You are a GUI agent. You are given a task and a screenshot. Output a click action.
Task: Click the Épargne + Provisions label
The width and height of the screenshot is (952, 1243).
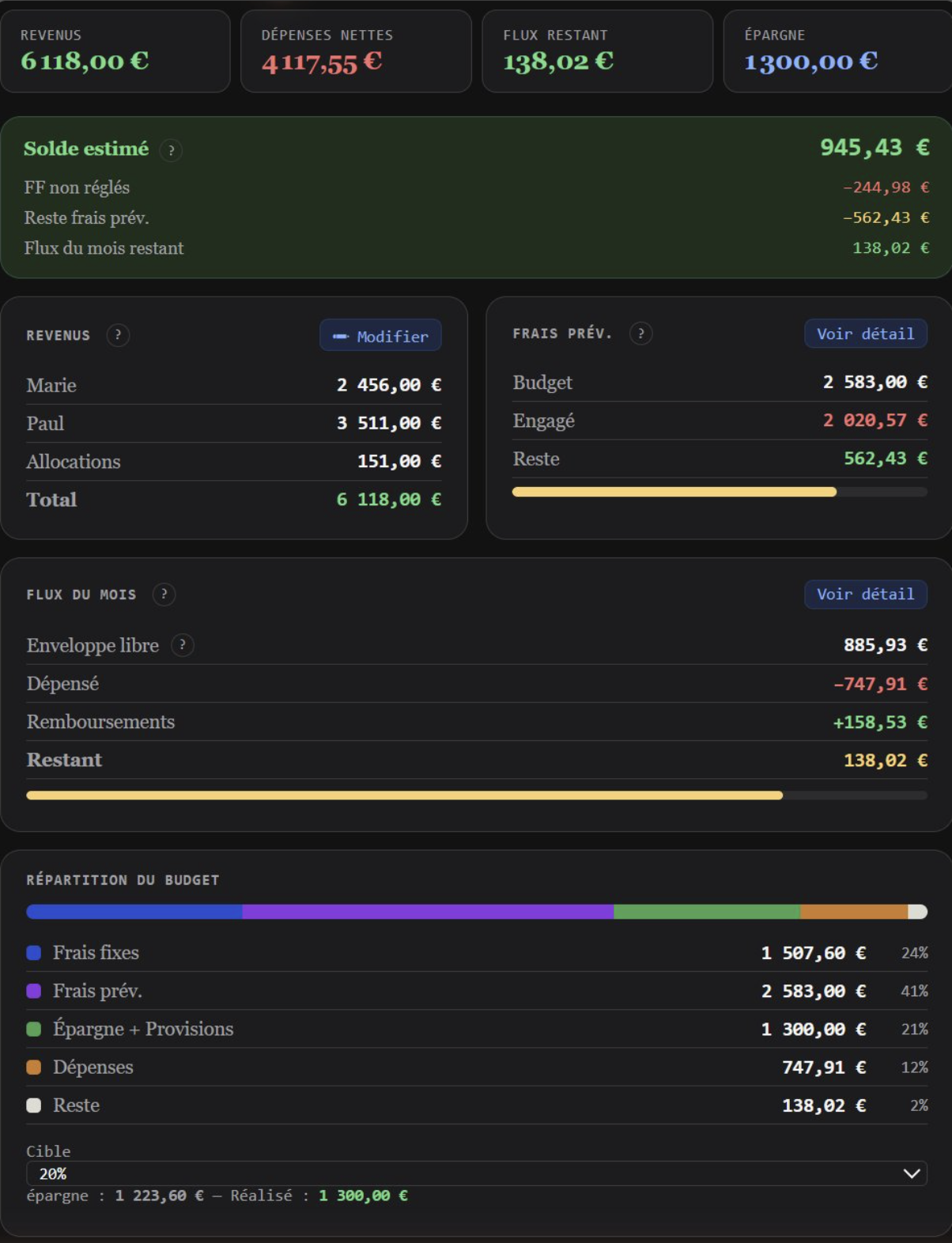coord(143,1029)
